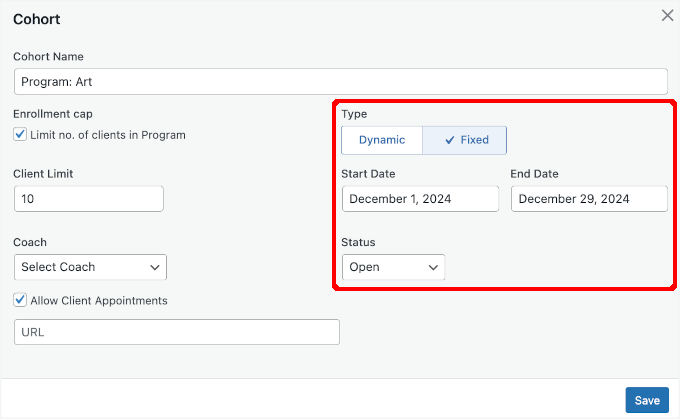This screenshot has width=680, height=419.
Task: Click the checkmark icon on the Fixed button
Action: (450, 140)
